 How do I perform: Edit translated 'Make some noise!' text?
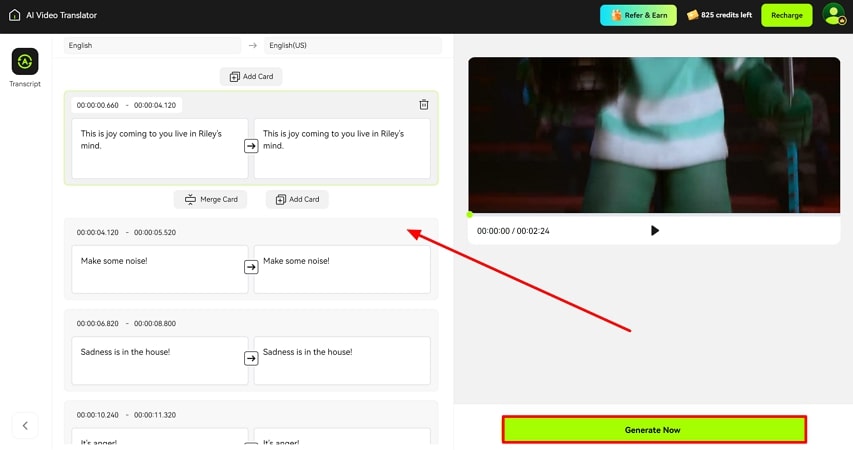[342, 269]
